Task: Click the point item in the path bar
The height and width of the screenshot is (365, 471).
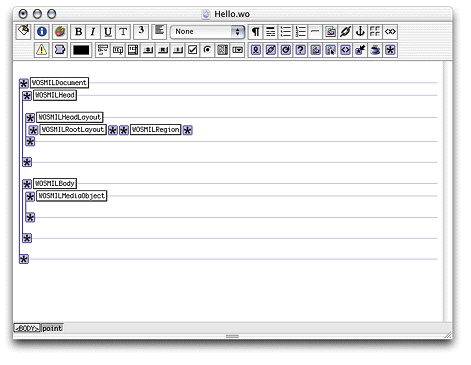Action: tap(52, 328)
